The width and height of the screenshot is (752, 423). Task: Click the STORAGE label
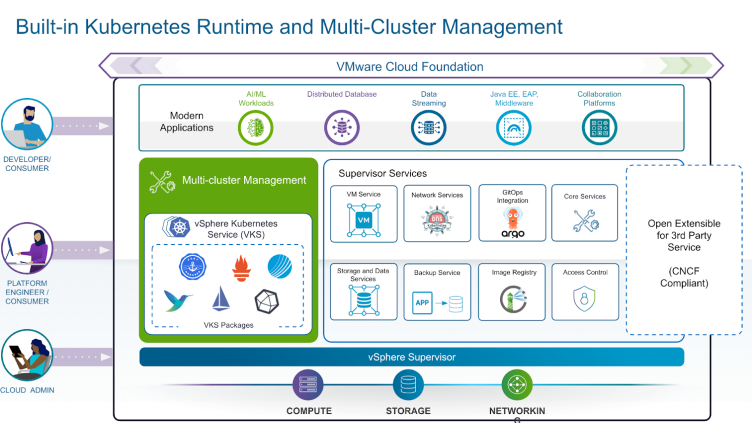[408, 411]
